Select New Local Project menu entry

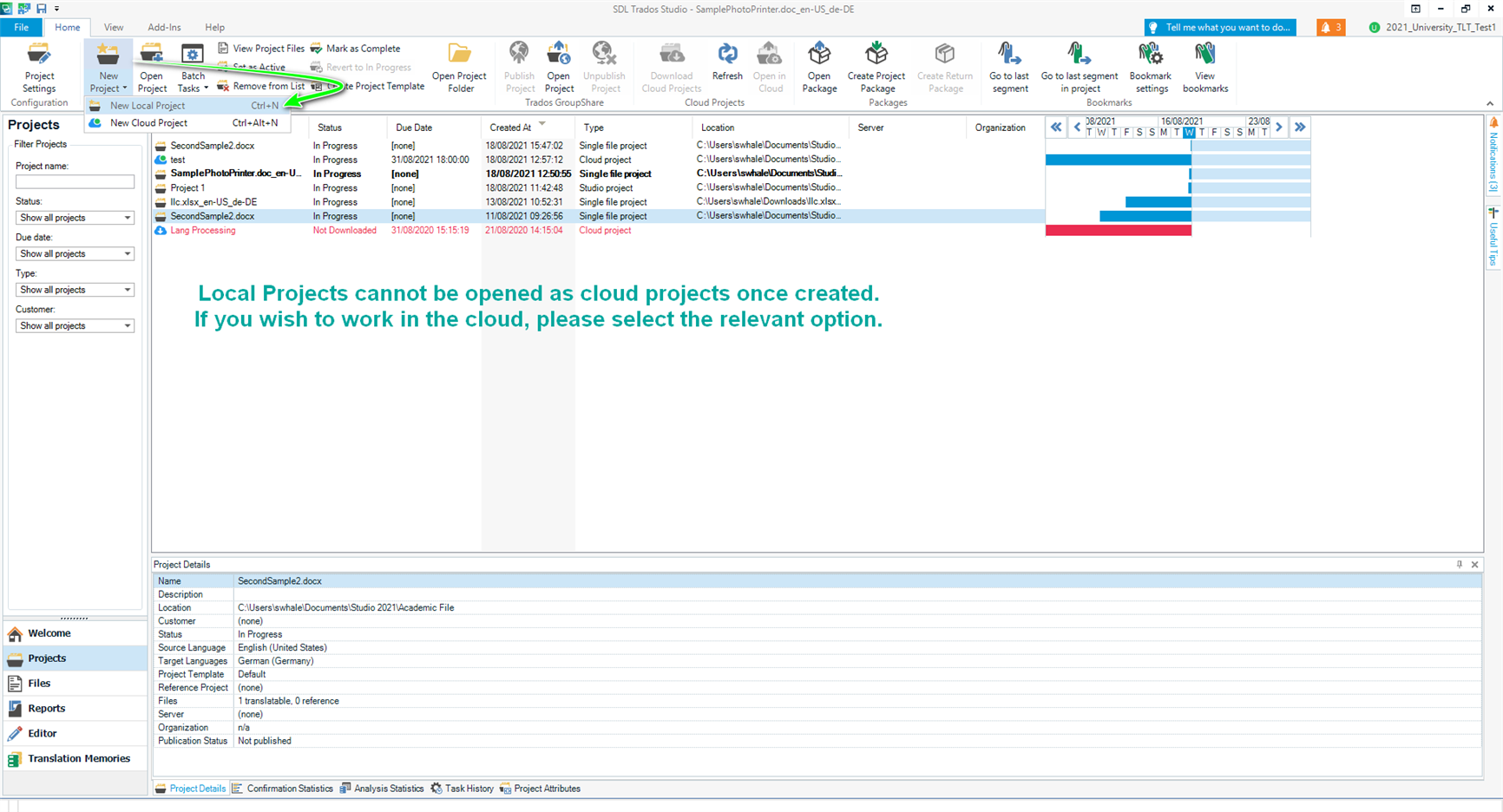click(x=148, y=106)
